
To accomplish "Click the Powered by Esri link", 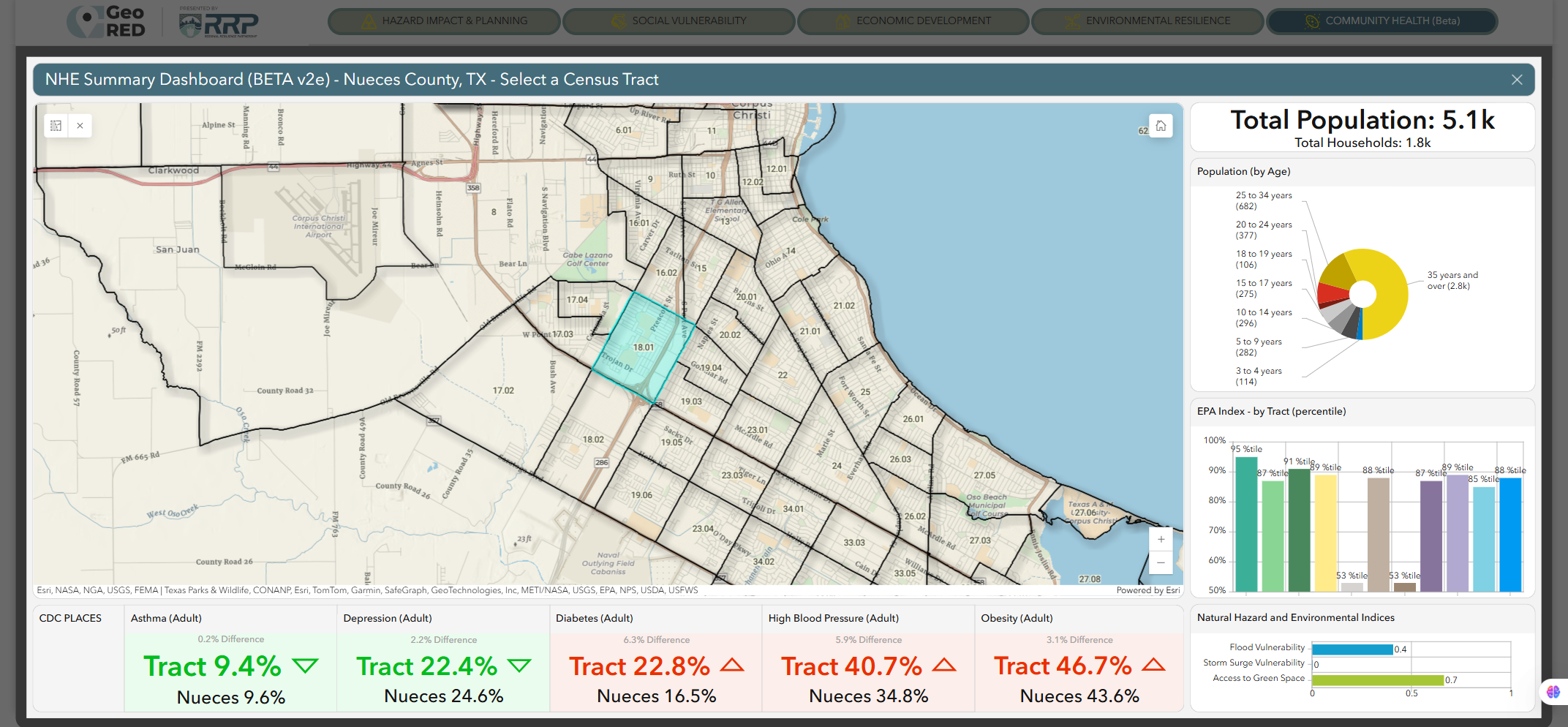I will pyautogui.click(x=1147, y=590).
